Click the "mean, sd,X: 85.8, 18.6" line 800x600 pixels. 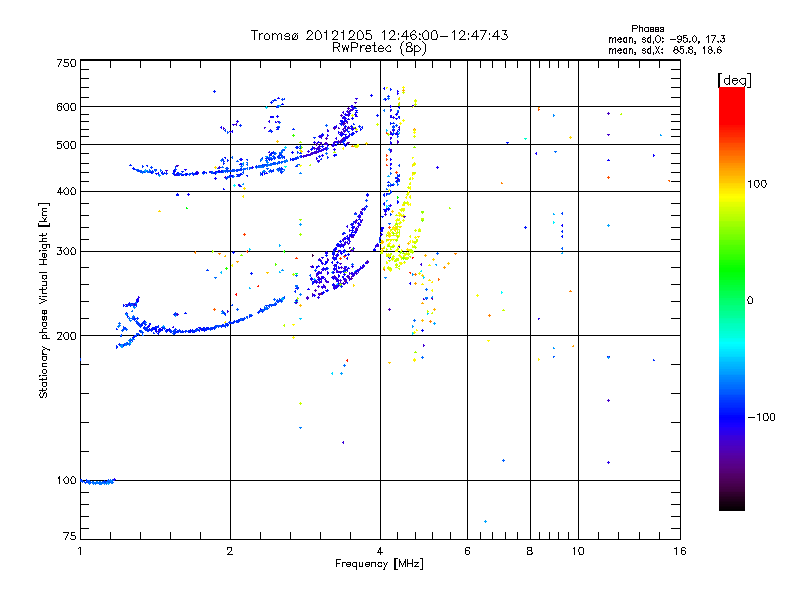[x=665, y=50]
